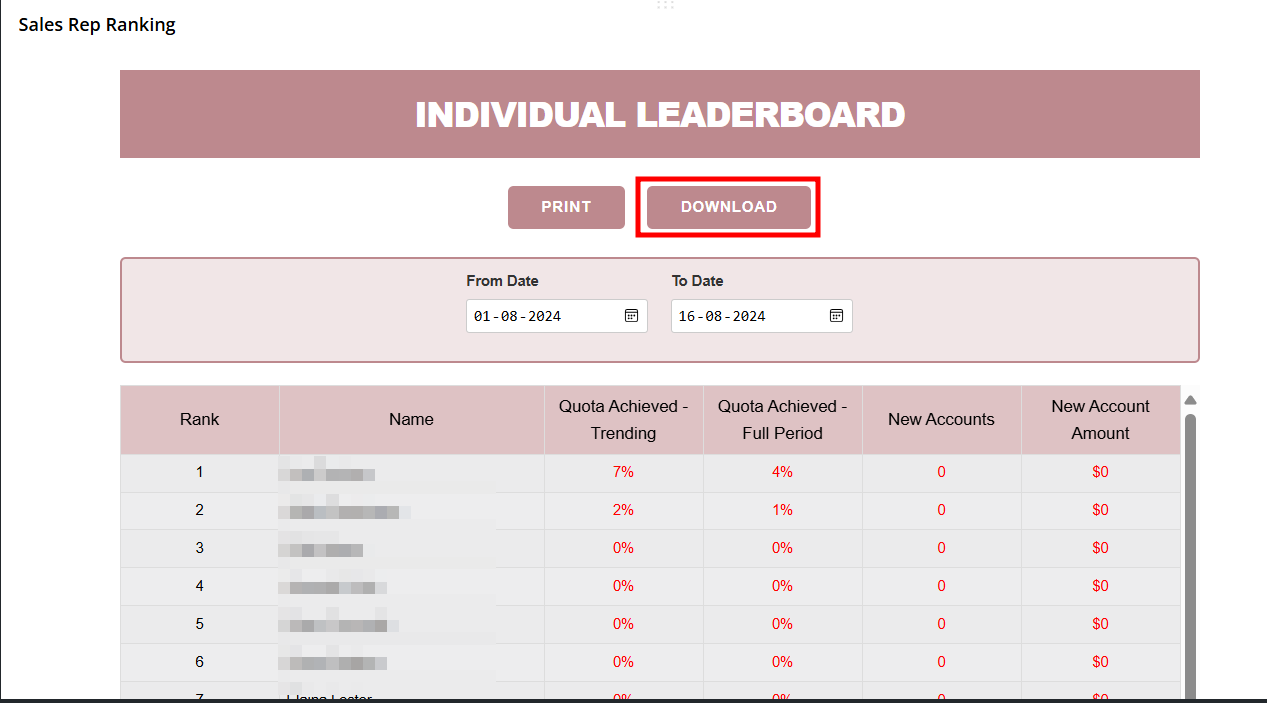Select the 7% trending value in rank 1
This screenshot has width=1267, height=703.
click(x=623, y=472)
